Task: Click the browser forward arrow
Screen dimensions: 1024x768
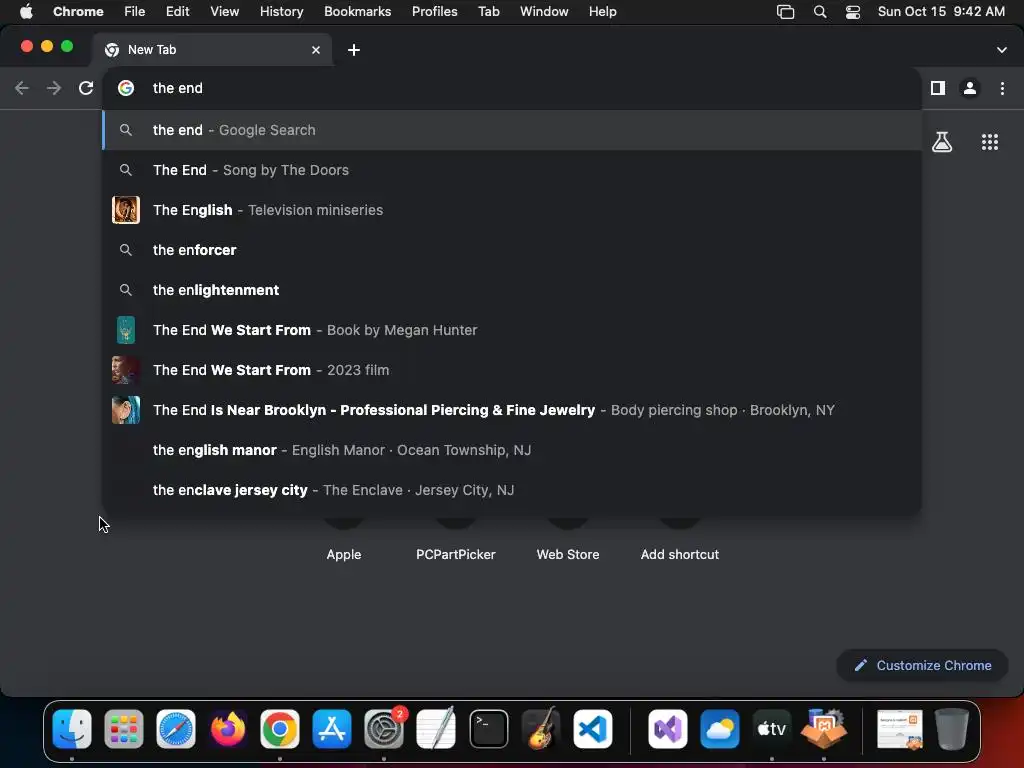Action: 54,88
